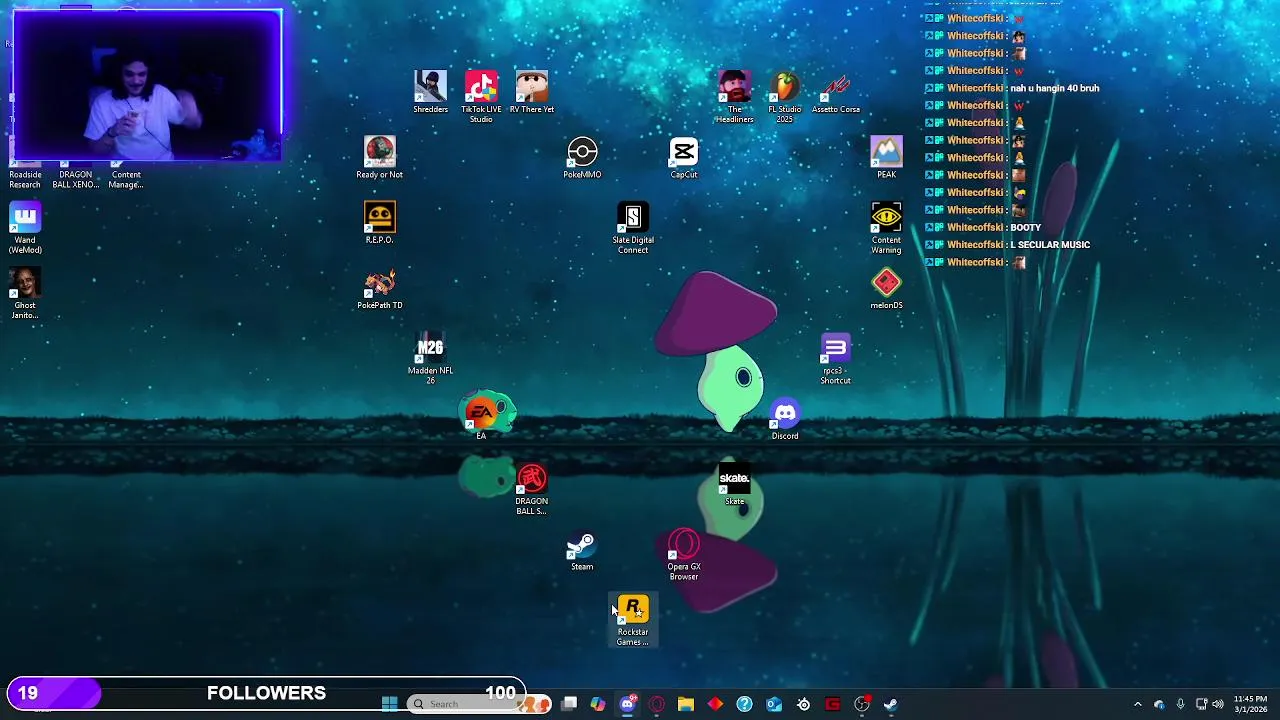
Task: Open the Opera GX Browser shortcut
Action: point(684,555)
